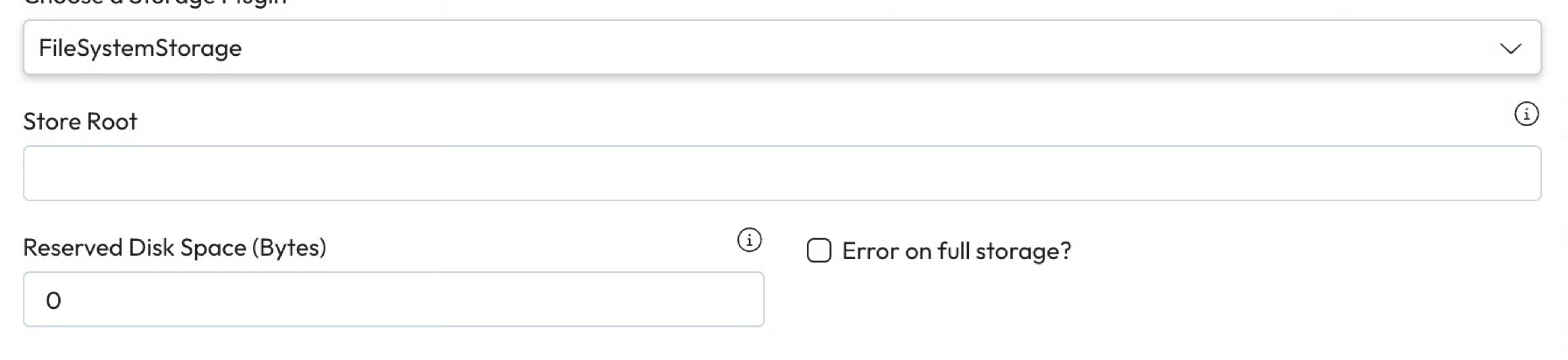Focus the Store Root text field
The width and height of the screenshot is (1568, 360).
point(782,173)
